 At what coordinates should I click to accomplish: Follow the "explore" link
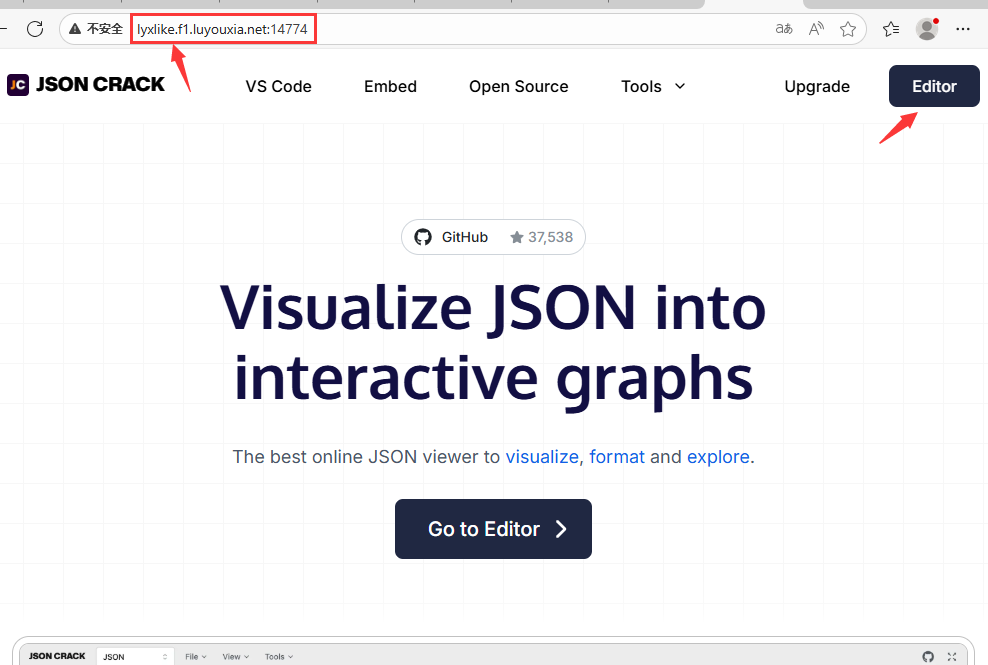718,456
